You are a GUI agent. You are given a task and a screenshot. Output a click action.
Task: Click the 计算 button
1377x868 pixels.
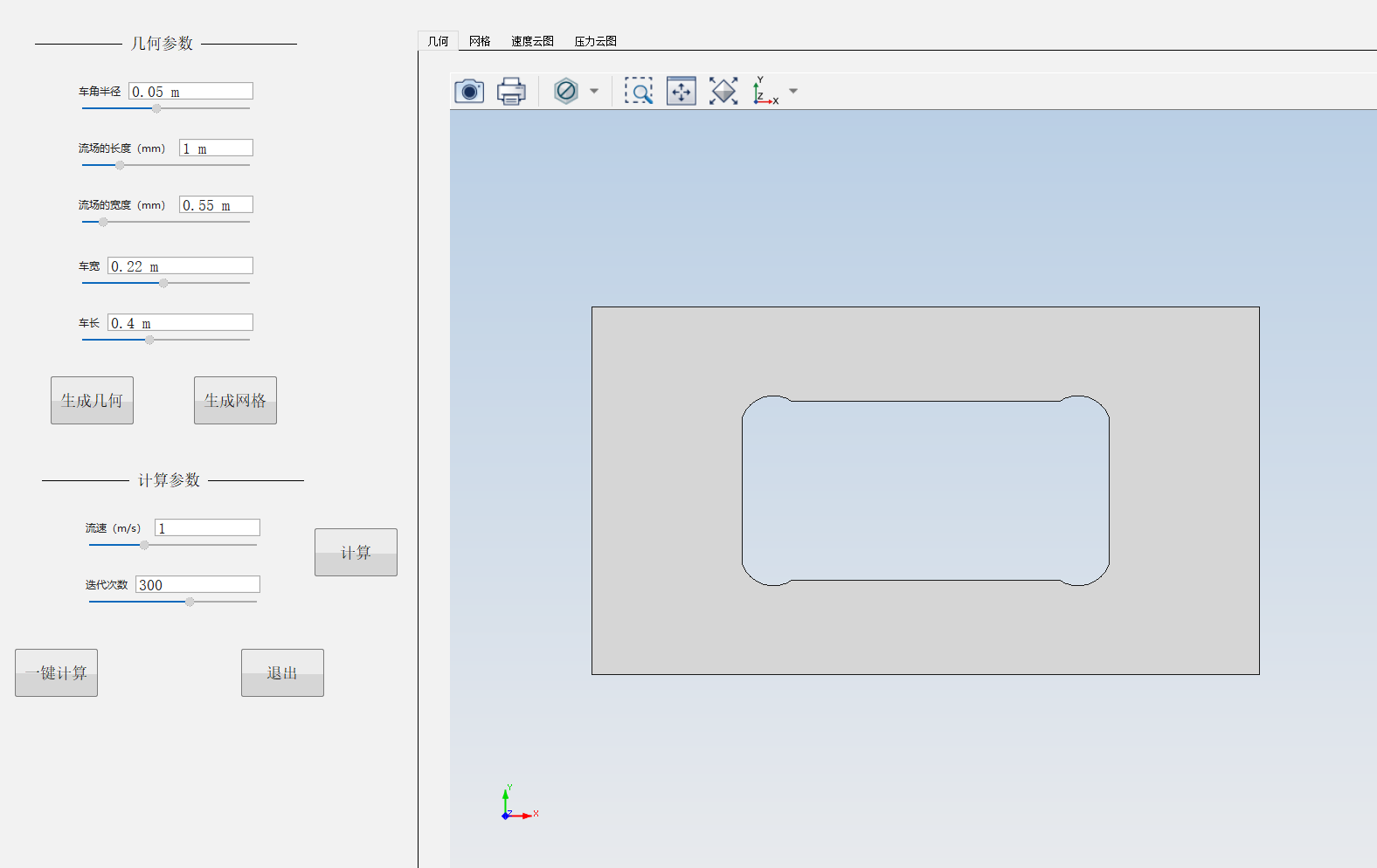pos(356,552)
